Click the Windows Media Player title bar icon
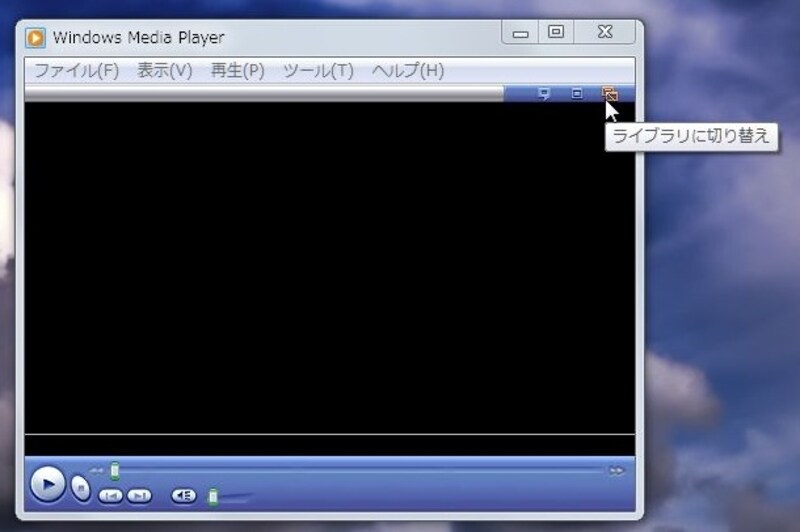 [x=35, y=38]
